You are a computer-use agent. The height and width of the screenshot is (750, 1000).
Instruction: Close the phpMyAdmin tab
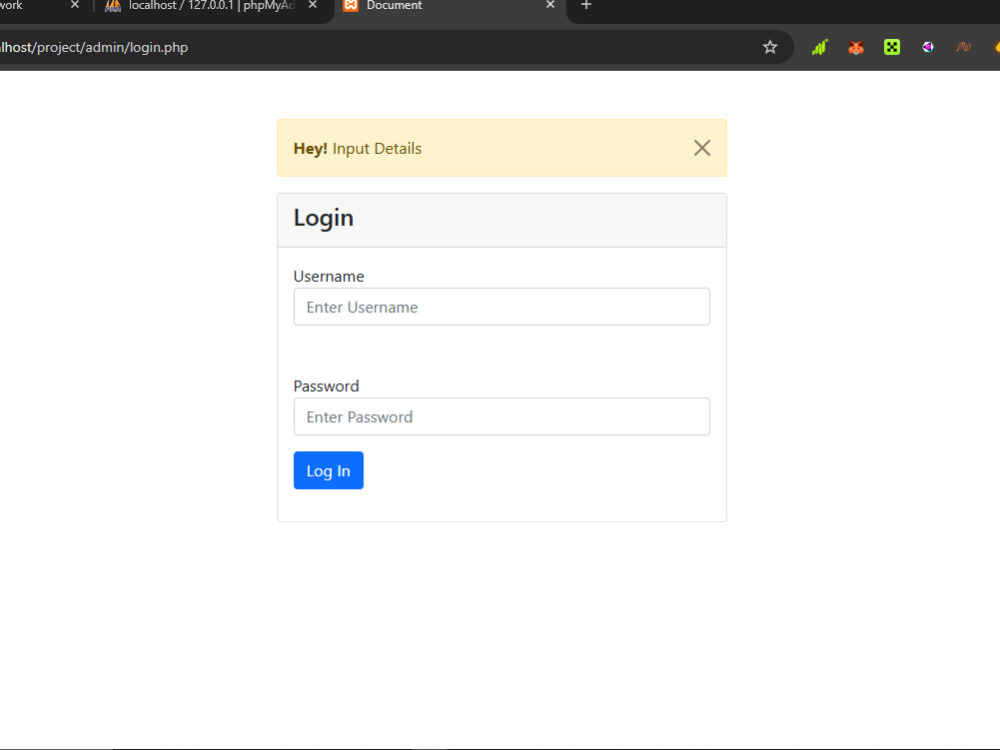coord(312,4)
